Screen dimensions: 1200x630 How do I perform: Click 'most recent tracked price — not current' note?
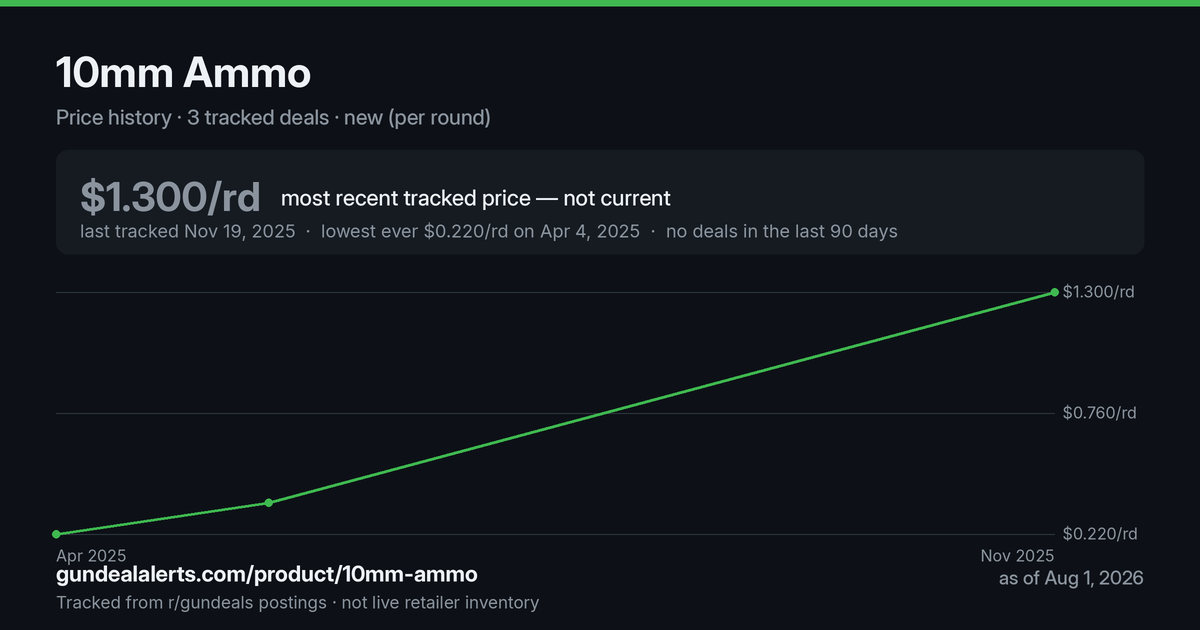[476, 198]
